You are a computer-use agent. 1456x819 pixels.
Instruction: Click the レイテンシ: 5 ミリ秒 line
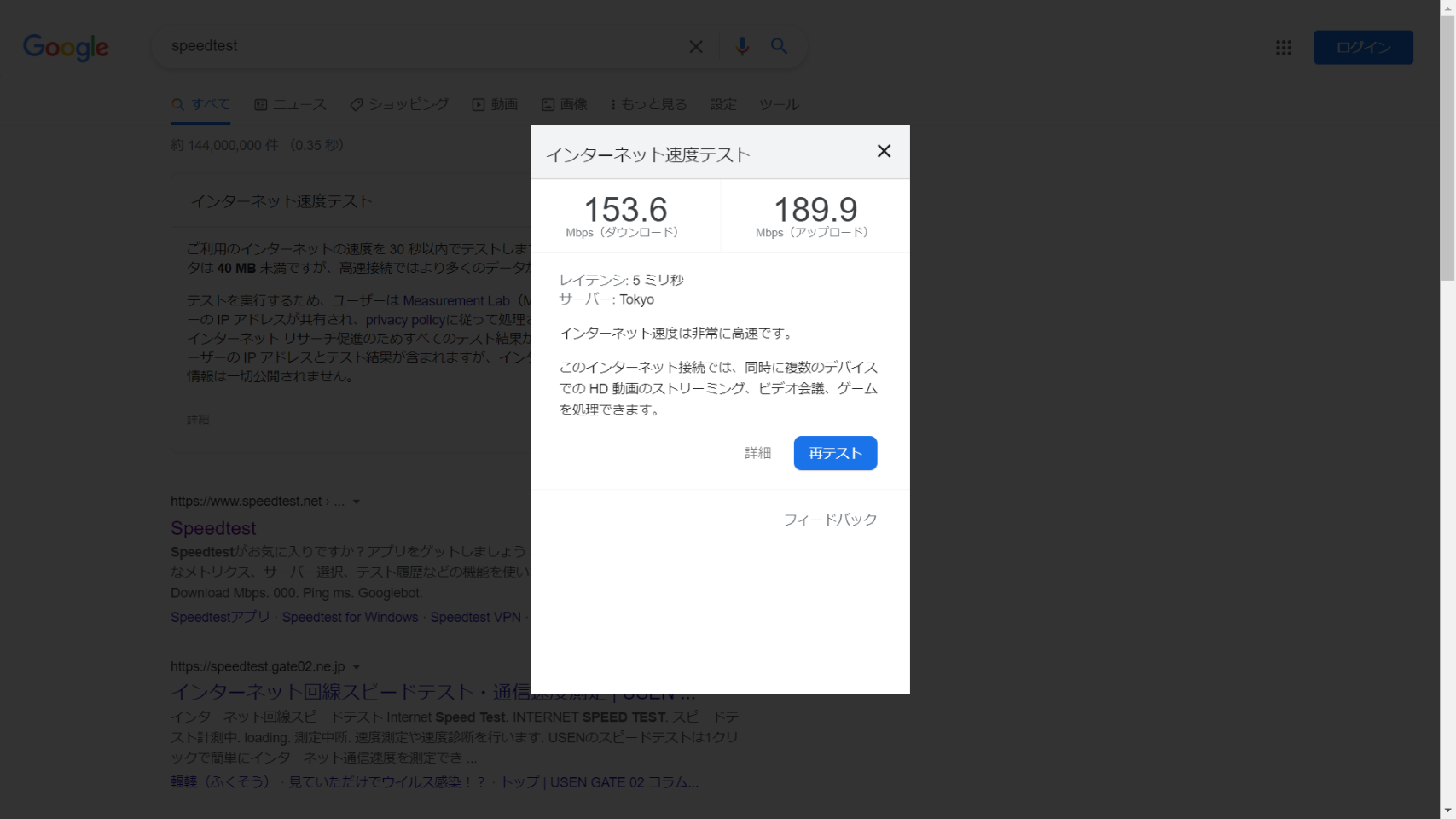pyautogui.click(x=622, y=280)
